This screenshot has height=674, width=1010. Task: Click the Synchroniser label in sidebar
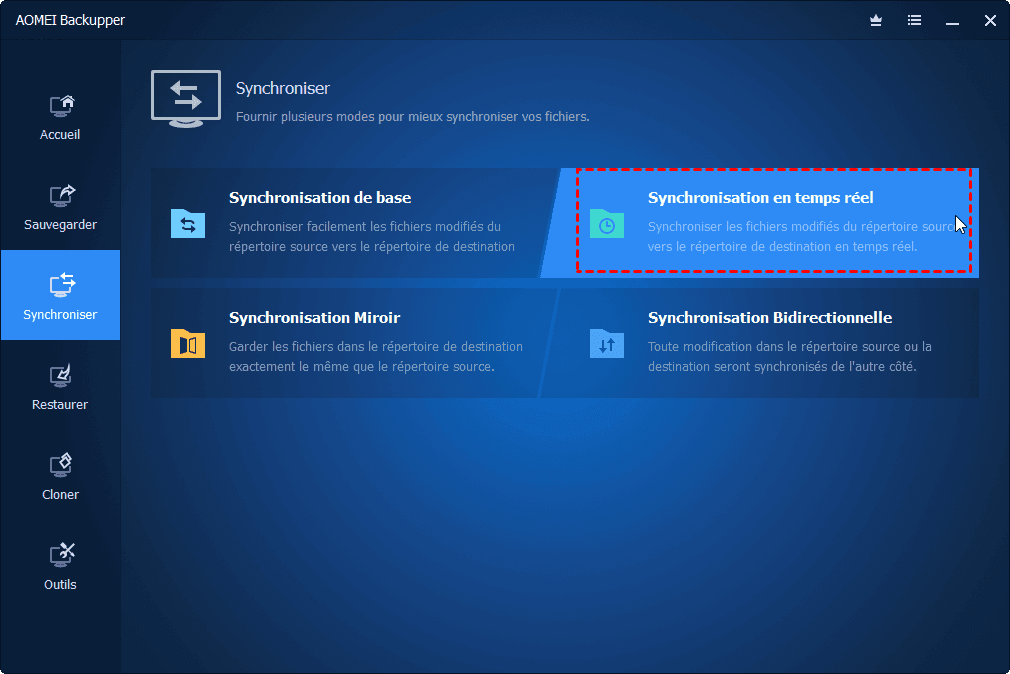click(x=60, y=315)
